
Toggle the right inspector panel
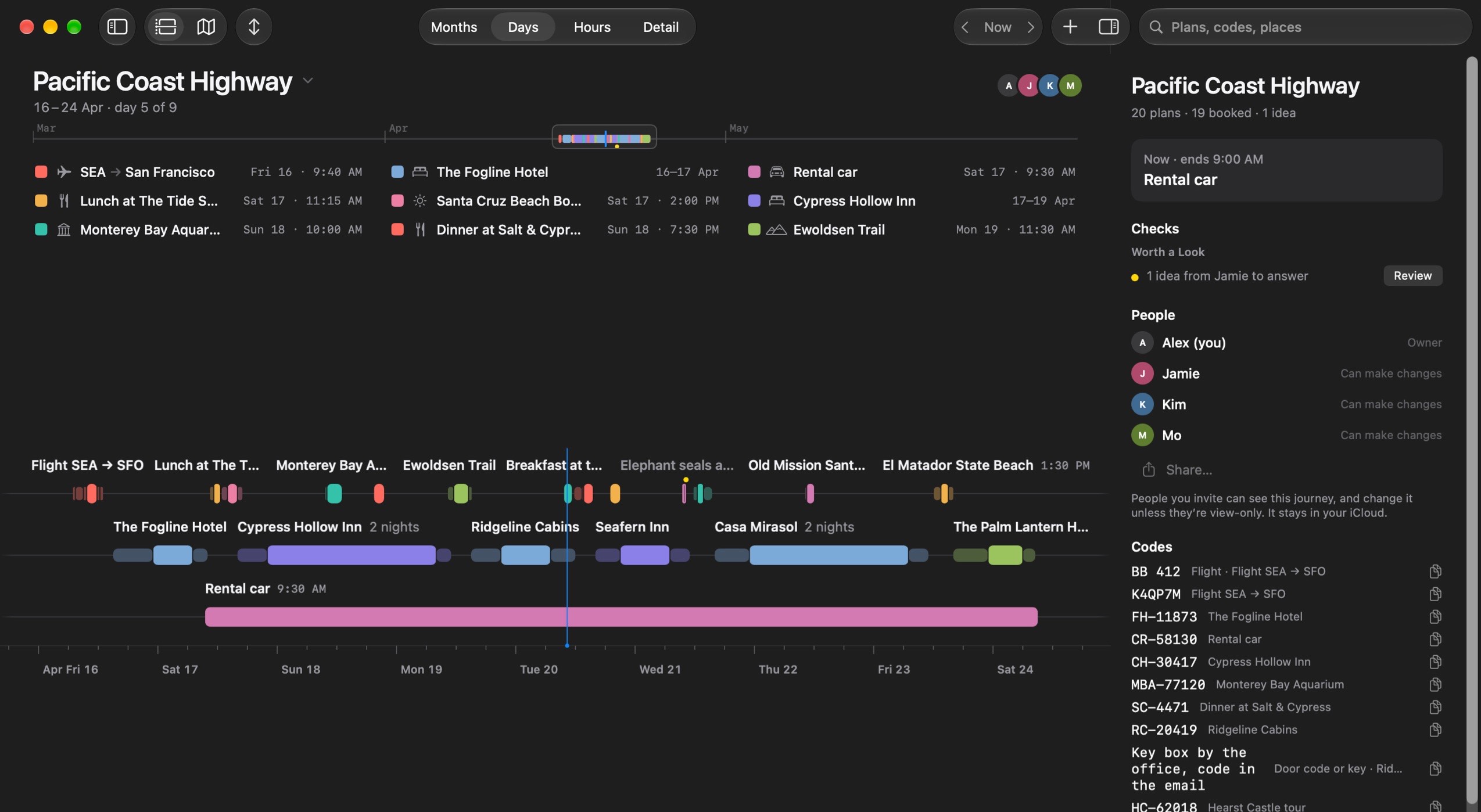pyautogui.click(x=1109, y=27)
